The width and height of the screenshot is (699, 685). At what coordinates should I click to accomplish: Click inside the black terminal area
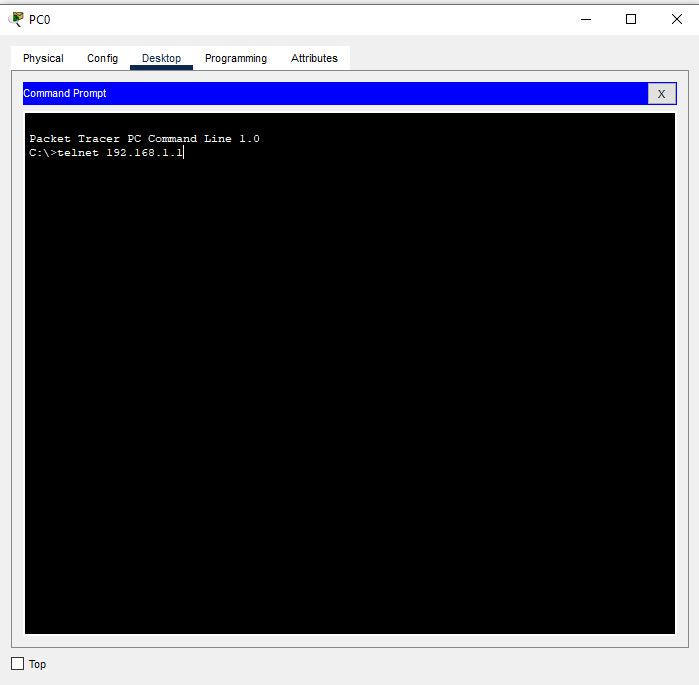click(x=350, y=373)
